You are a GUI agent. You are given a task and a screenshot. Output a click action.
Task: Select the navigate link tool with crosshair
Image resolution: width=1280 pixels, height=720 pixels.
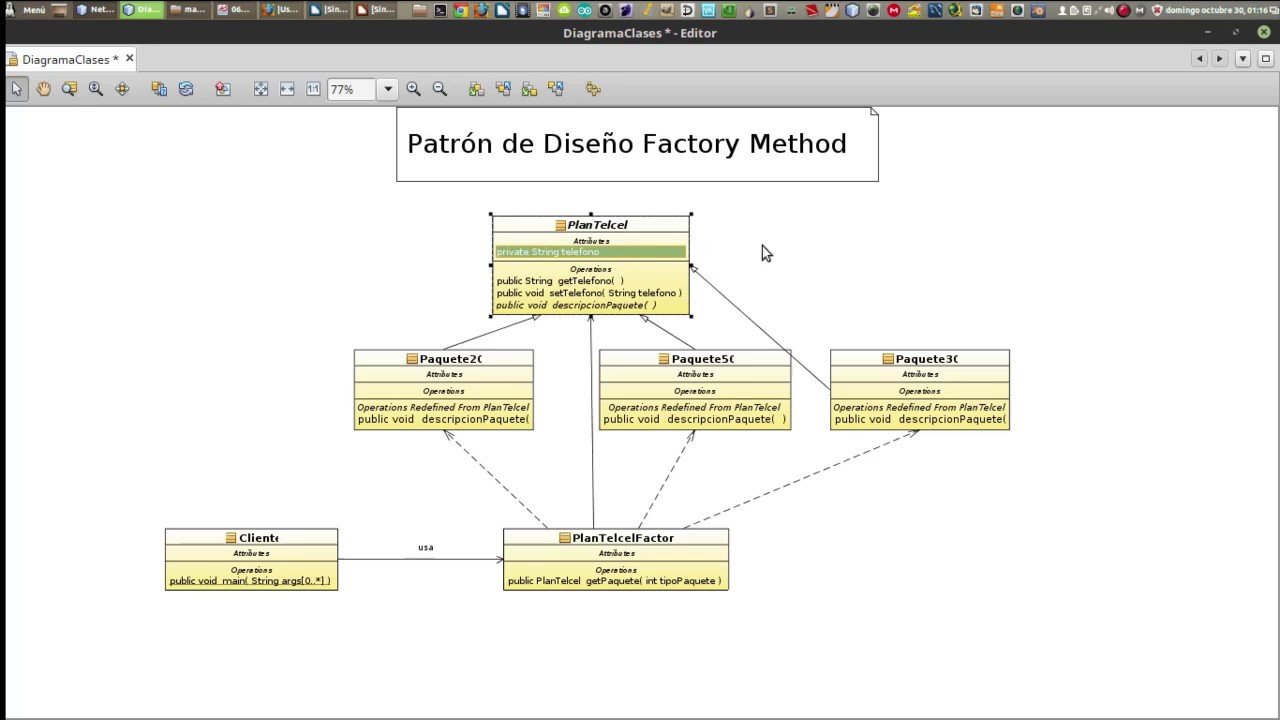pyautogui.click(x=122, y=89)
